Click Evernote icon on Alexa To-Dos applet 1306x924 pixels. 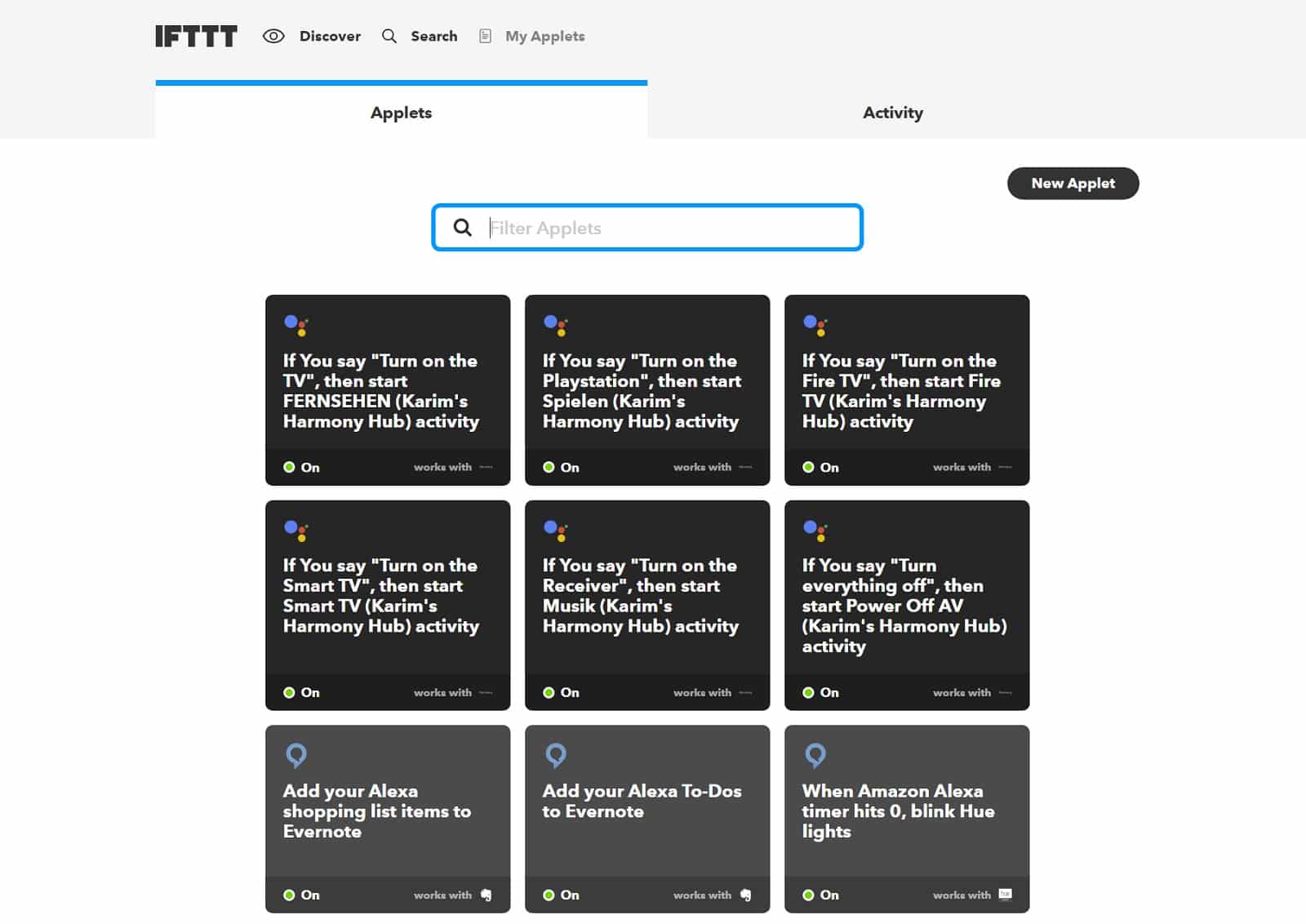(745, 895)
